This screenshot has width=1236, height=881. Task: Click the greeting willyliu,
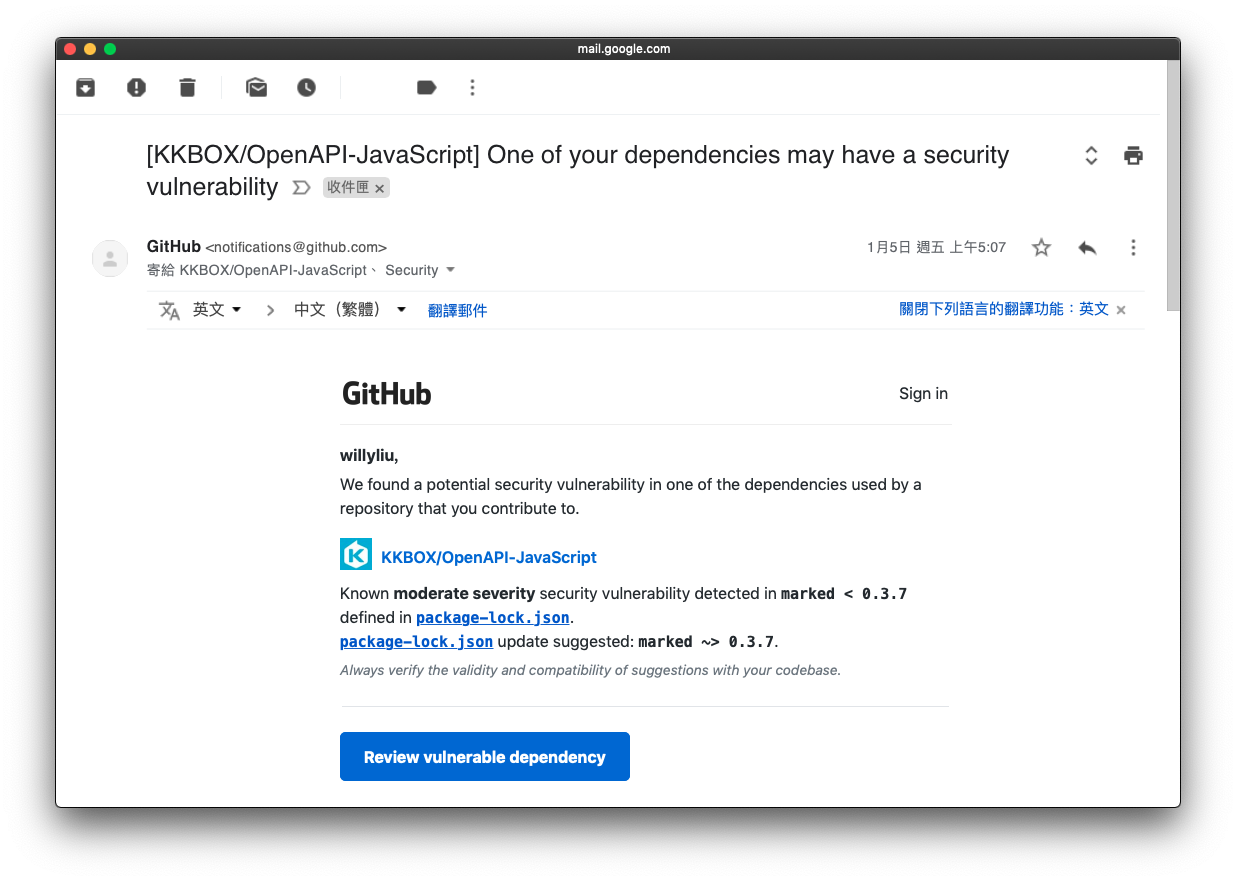click(369, 456)
